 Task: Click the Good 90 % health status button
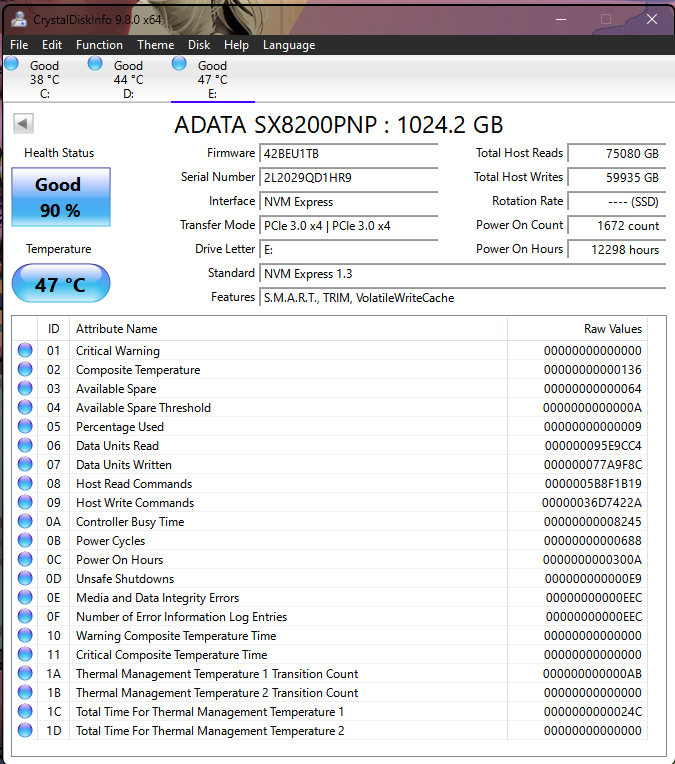pos(60,197)
